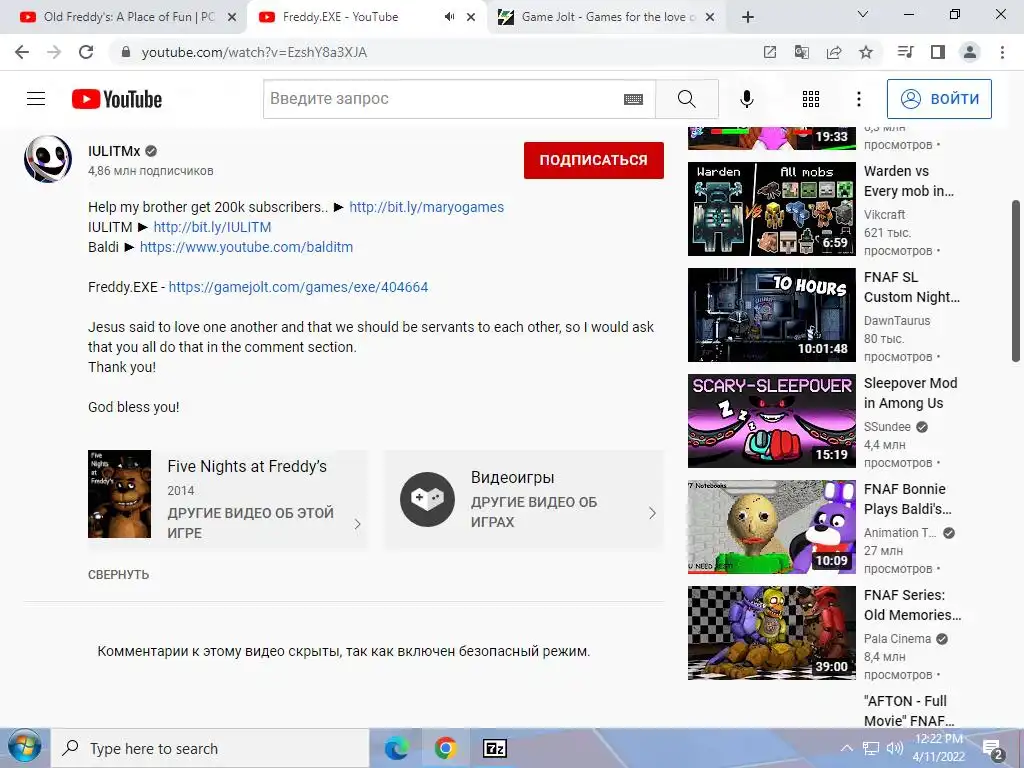Open the on-screen keyboard icon in search box
The image size is (1024, 768).
[x=633, y=99]
